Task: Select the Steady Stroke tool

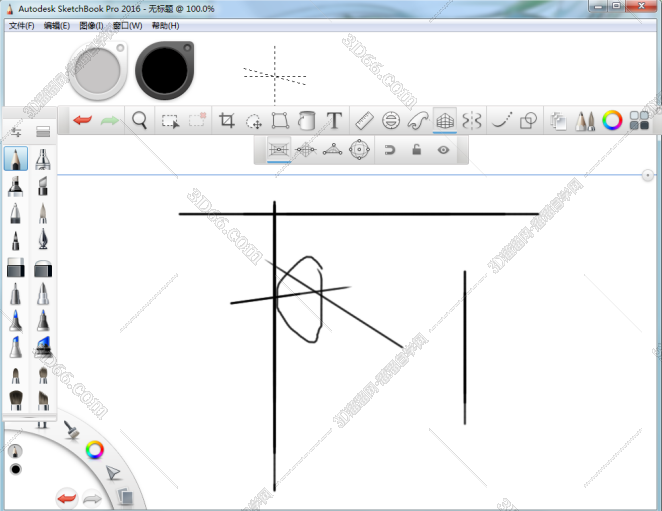Action: click(502, 121)
